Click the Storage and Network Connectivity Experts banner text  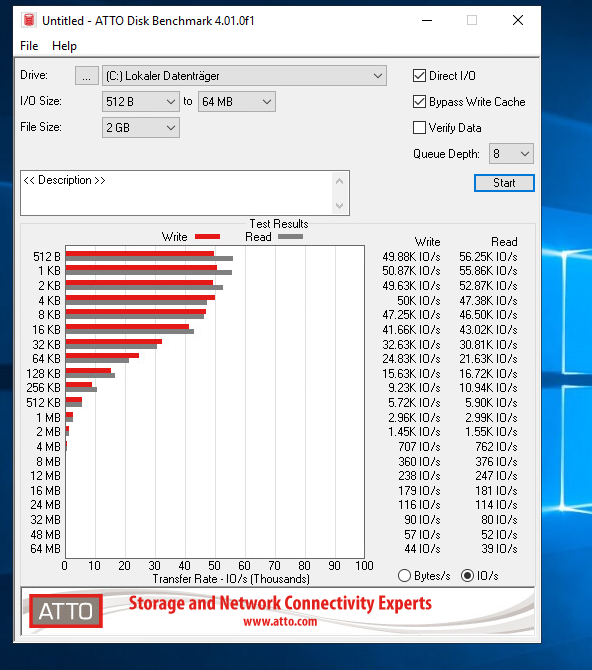click(x=280, y=603)
